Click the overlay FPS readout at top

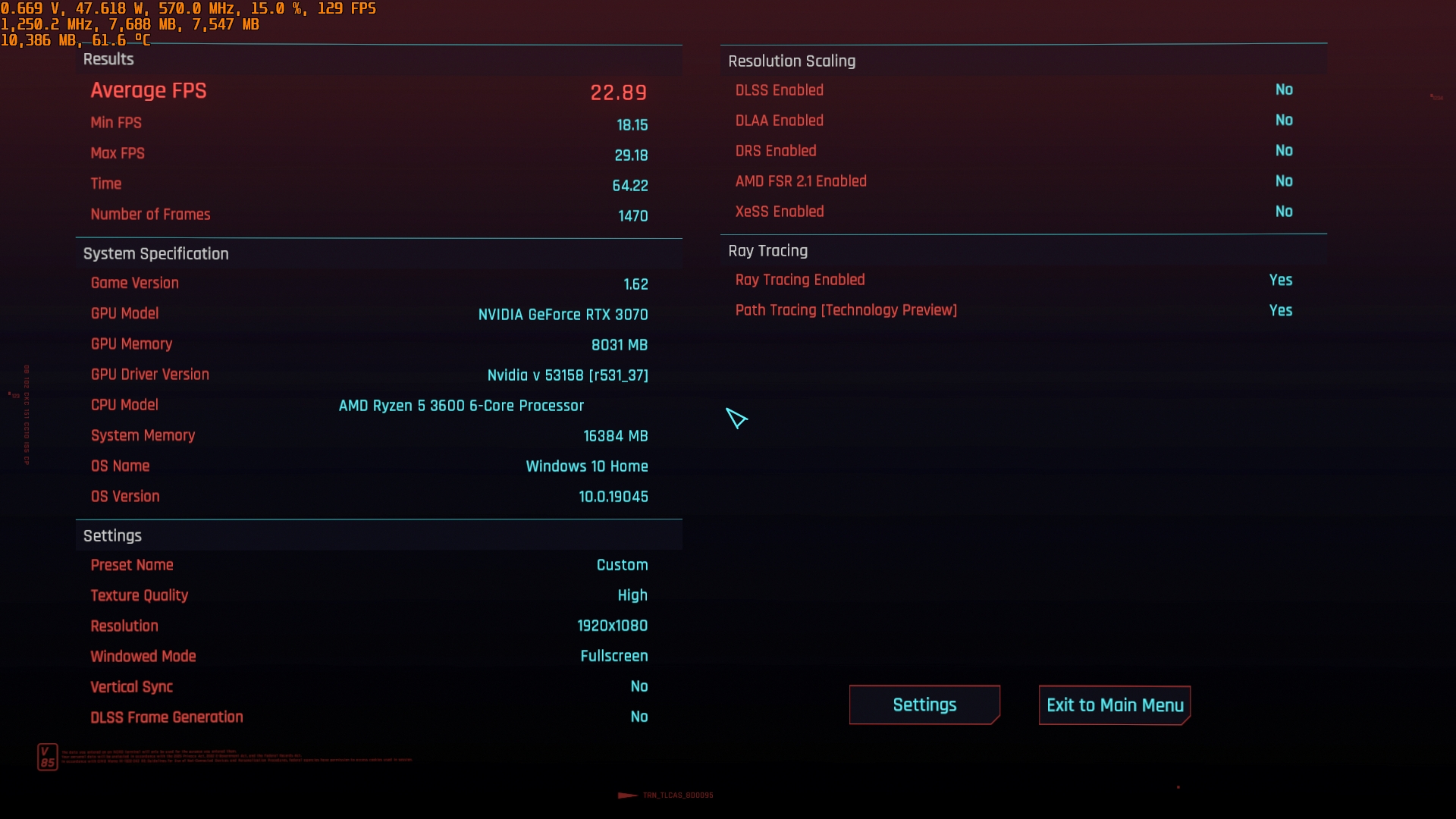coord(347,8)
